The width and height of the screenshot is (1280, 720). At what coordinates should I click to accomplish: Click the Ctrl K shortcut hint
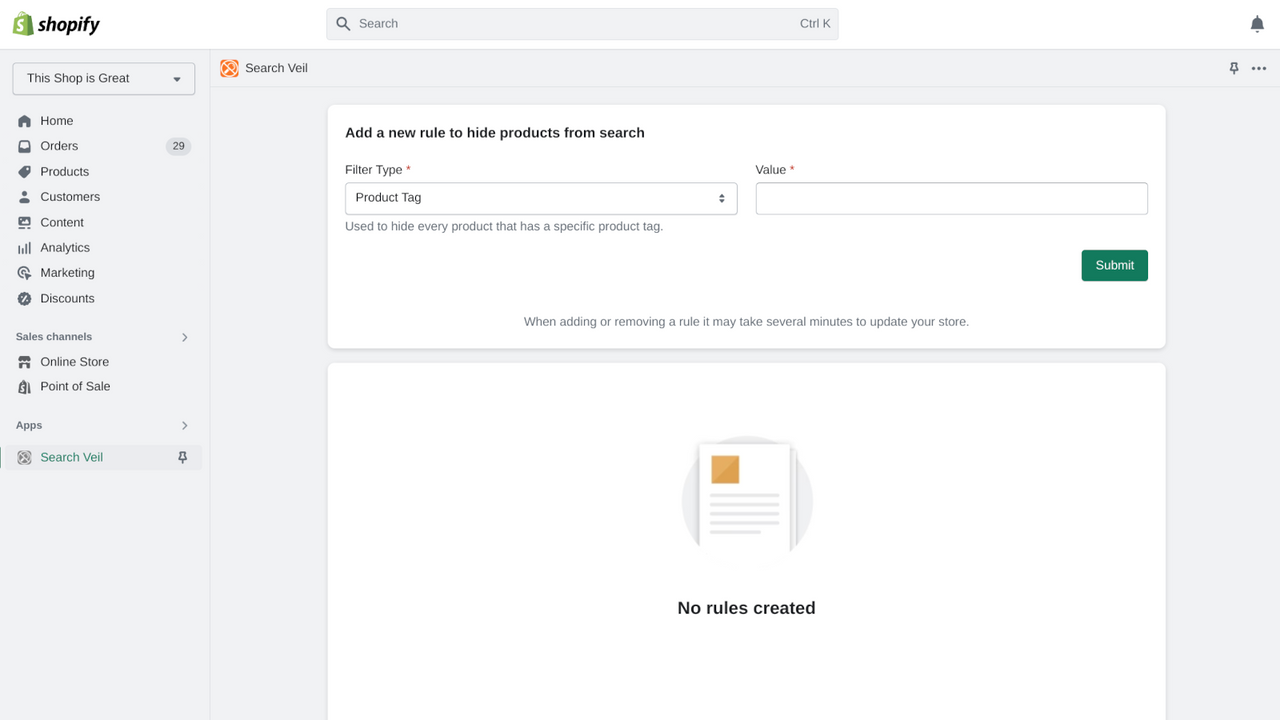click(815, 24)
